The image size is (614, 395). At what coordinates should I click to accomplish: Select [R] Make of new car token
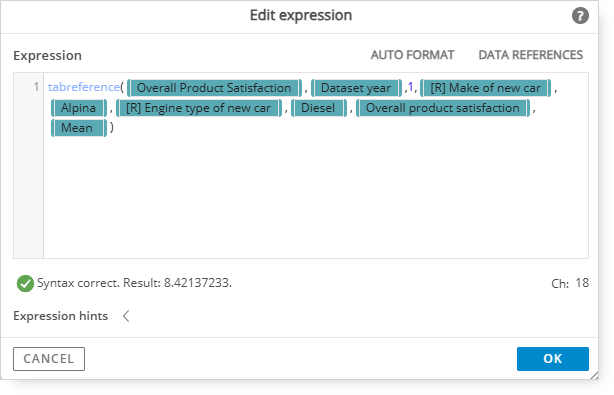pyautogui.click(x=486, y=88)
